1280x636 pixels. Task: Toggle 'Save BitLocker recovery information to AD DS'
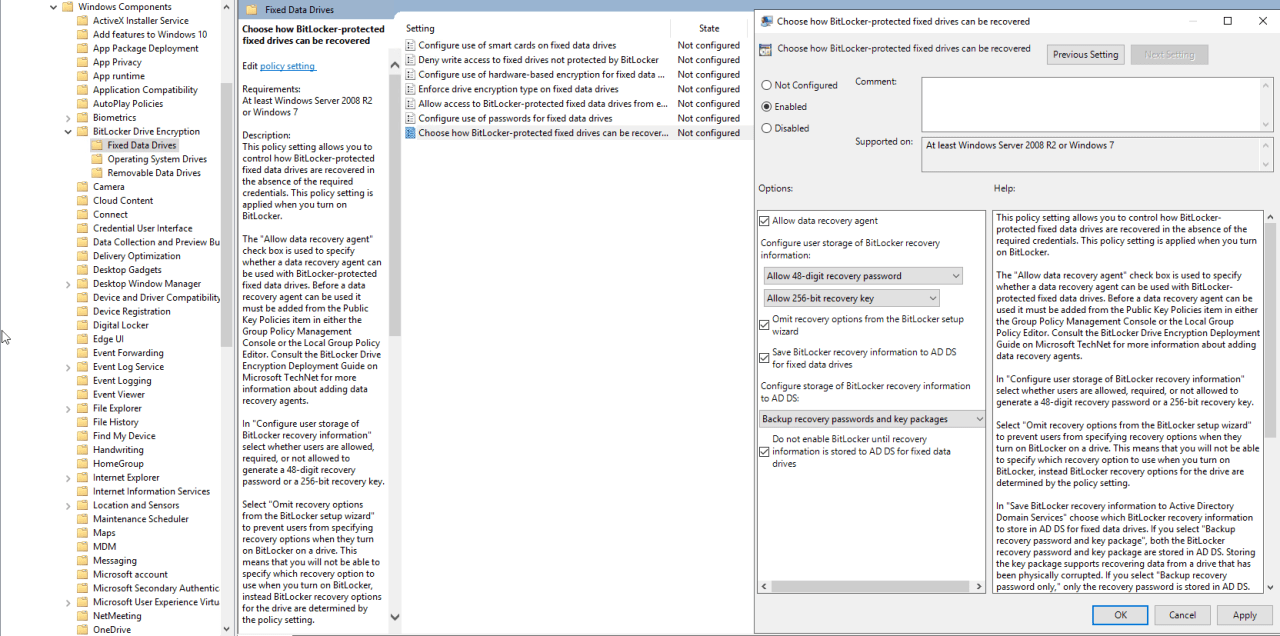tap(765, 358)
